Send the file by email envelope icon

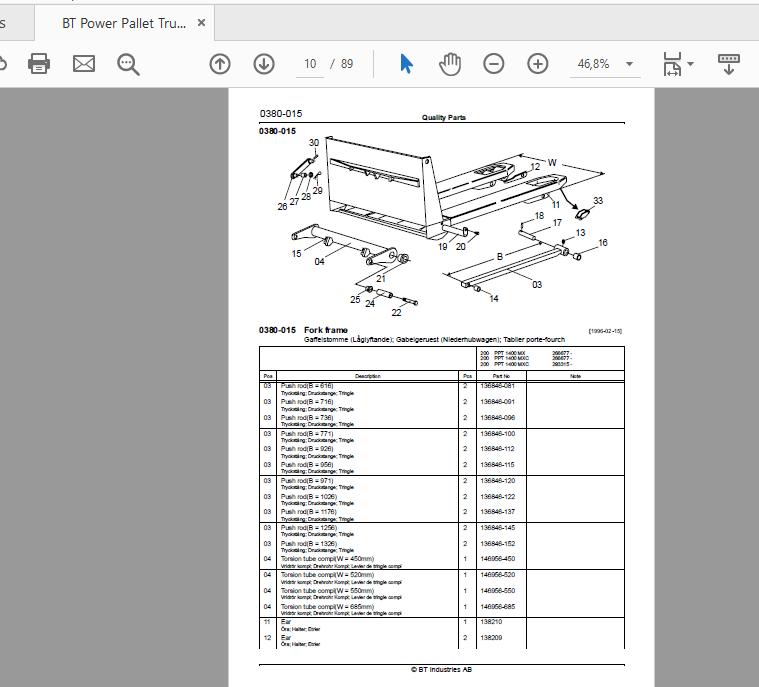pos(84,63)
